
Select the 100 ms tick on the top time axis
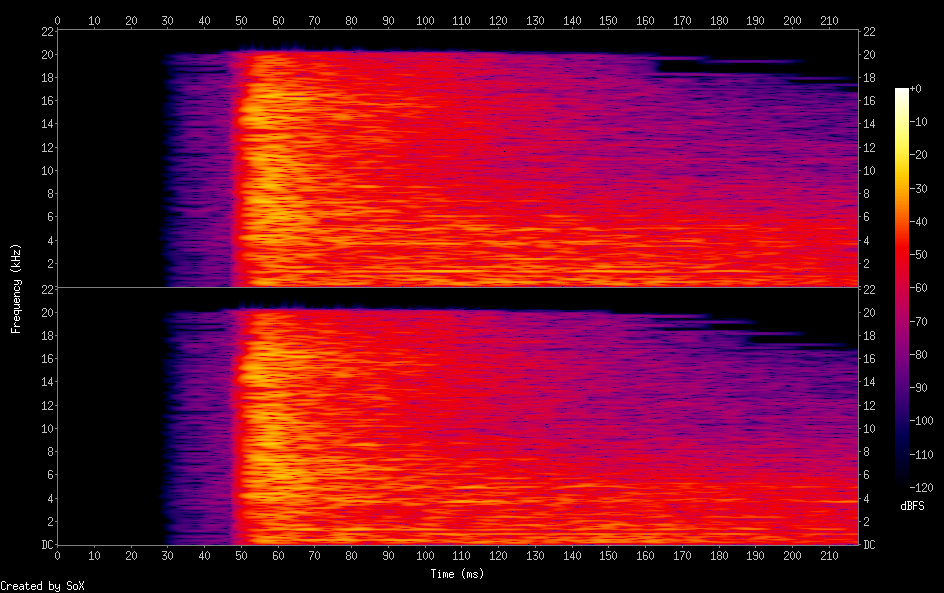click(x=426, y=19)
